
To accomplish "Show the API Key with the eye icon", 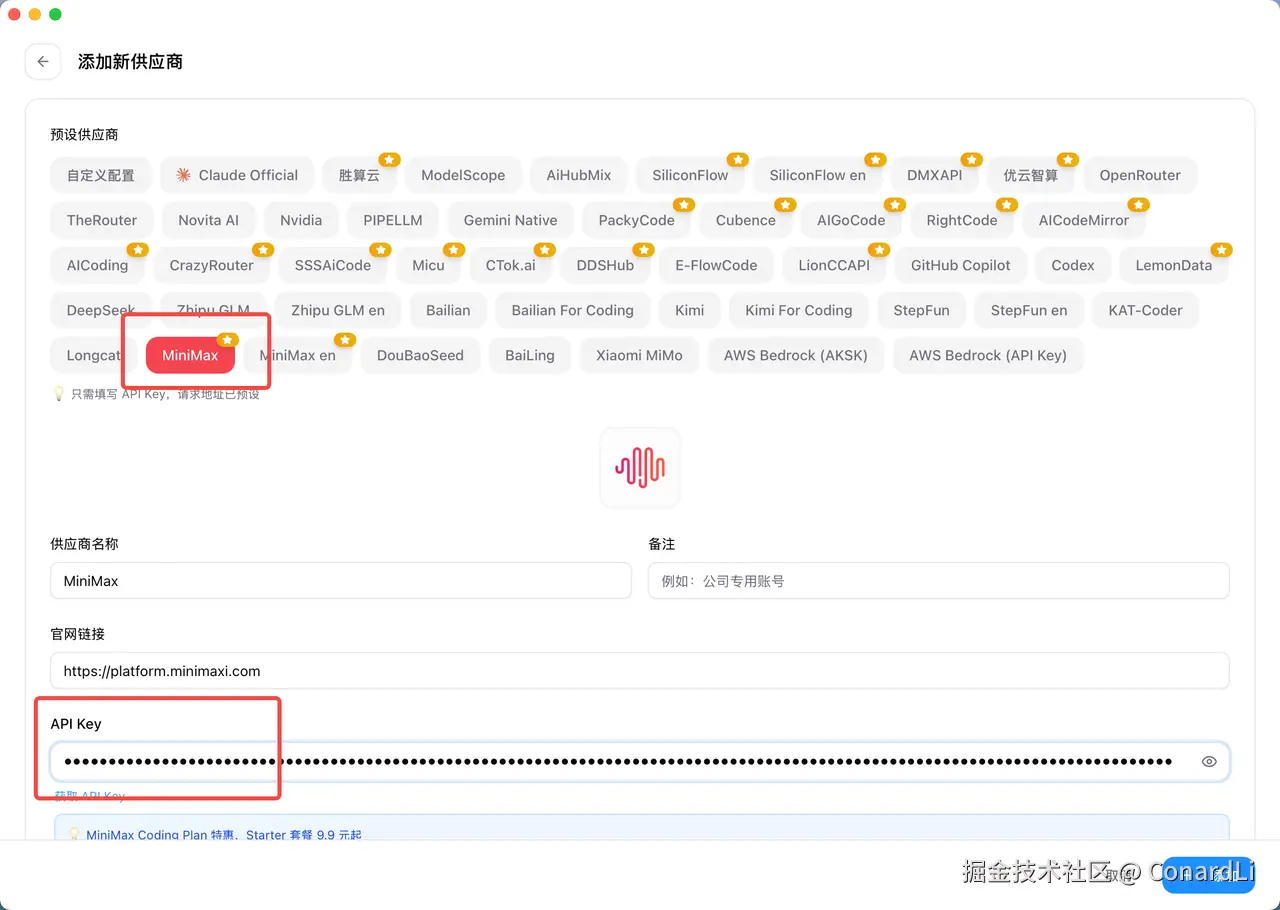I will (1209, 762).
